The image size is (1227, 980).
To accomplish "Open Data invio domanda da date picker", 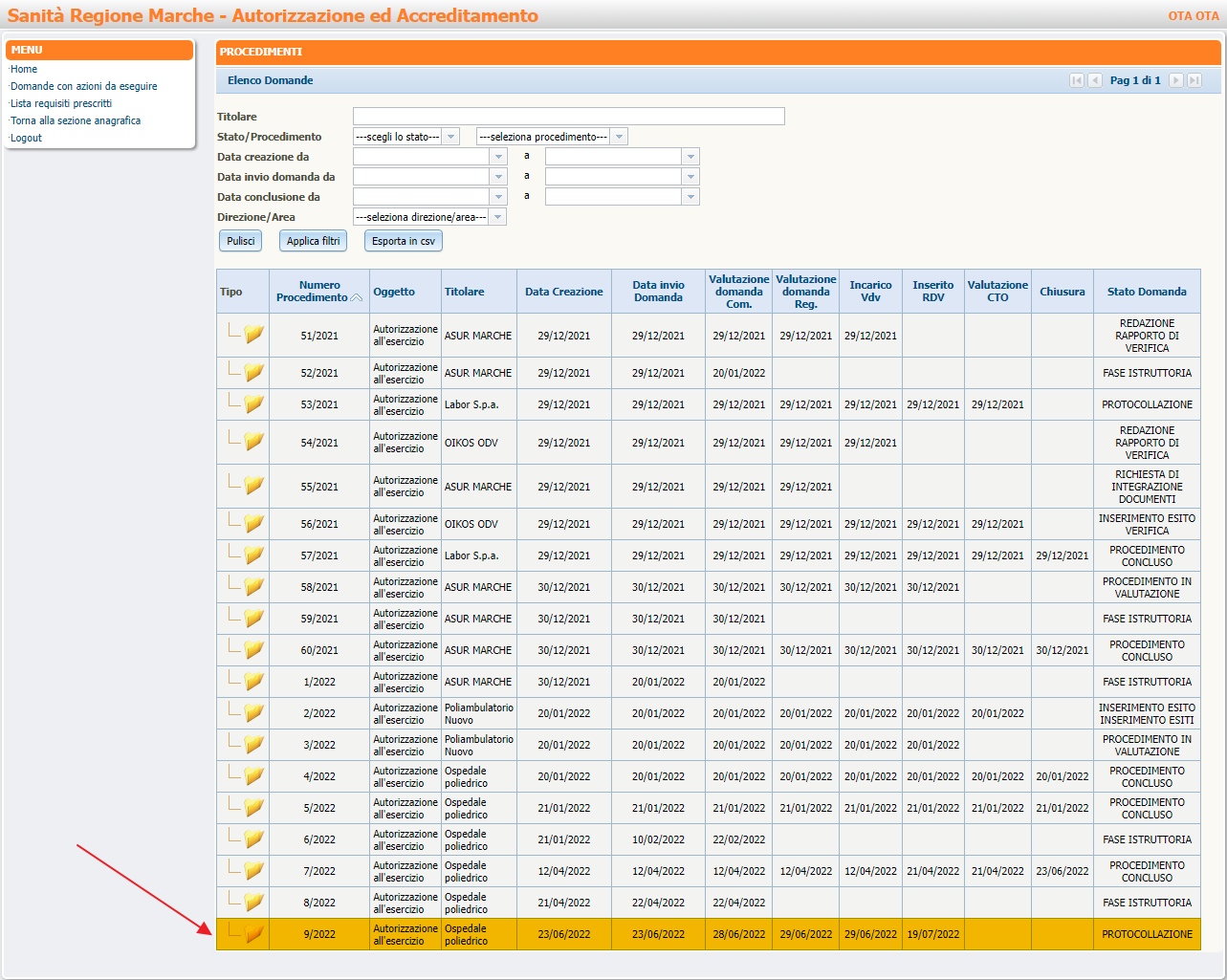I will 498,177.
